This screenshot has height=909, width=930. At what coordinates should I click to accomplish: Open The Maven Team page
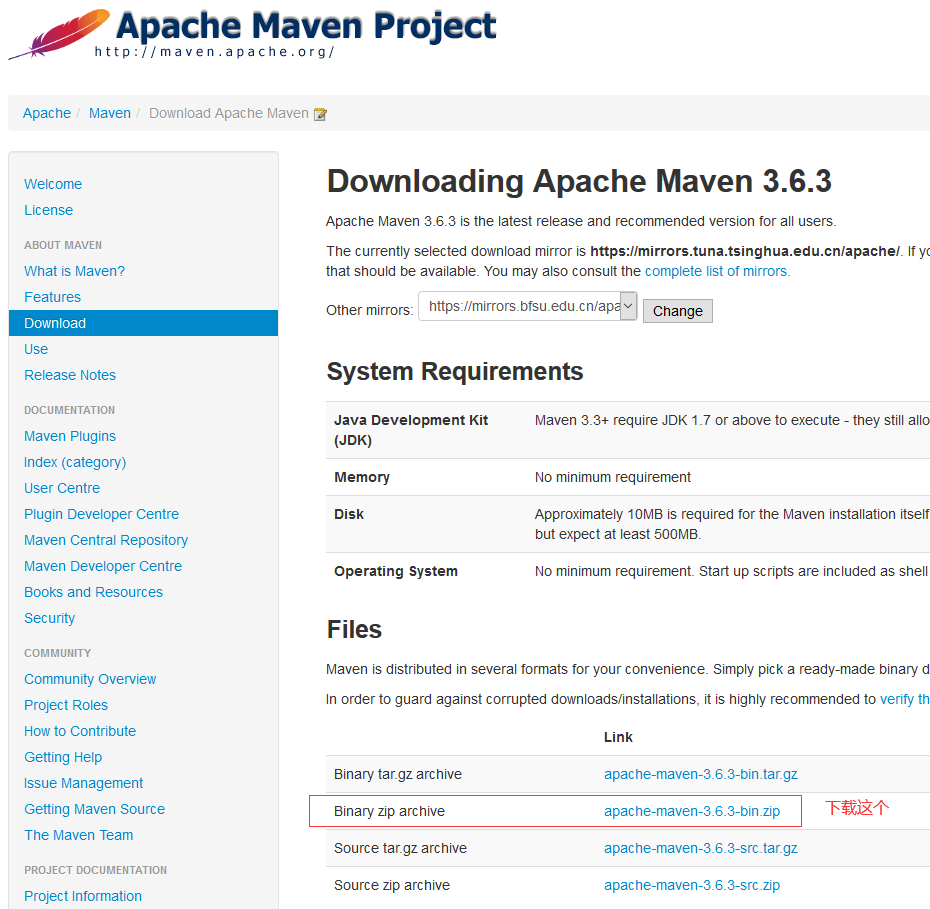78,835
